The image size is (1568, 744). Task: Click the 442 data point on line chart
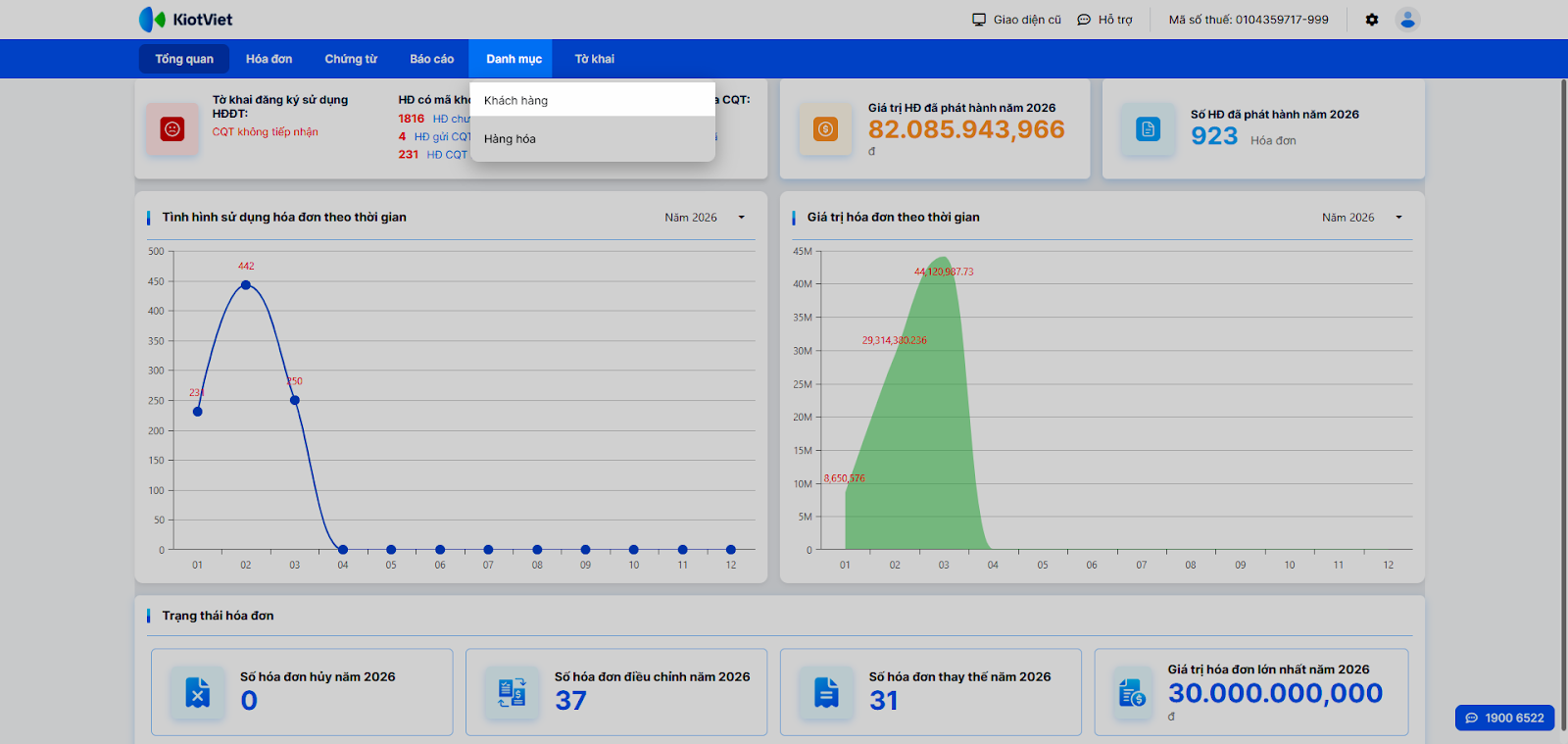click(246, 285)
